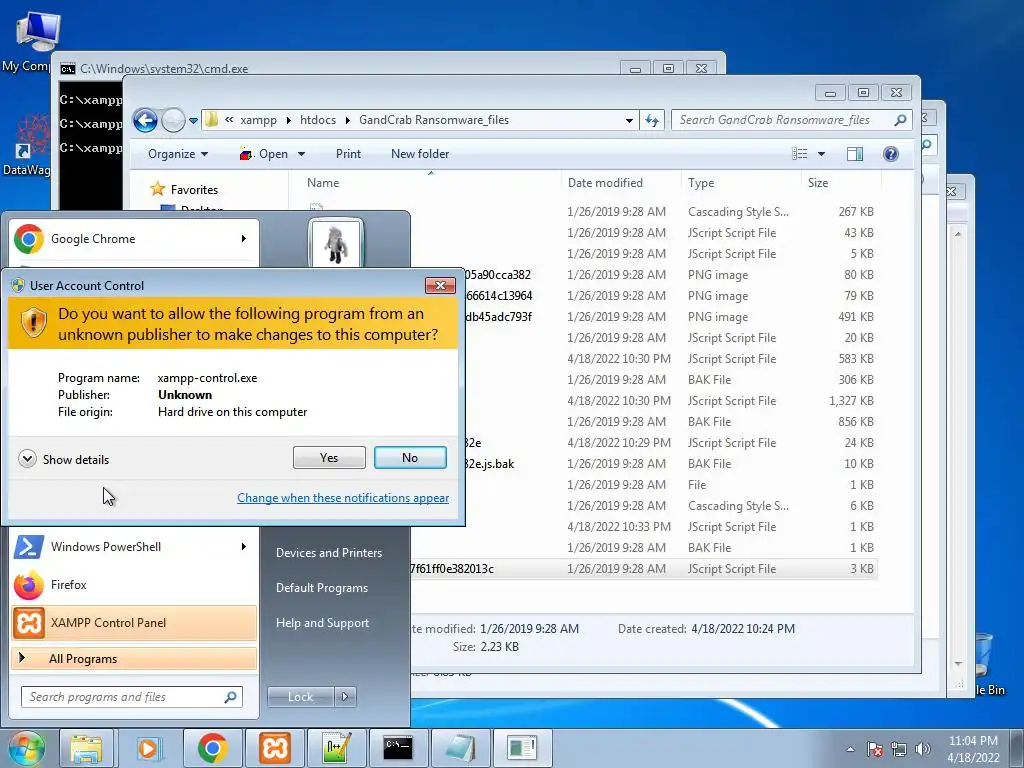Click Print in Explorer toolbar
This screenshot has width=1024, height=768.
[348, 154]
